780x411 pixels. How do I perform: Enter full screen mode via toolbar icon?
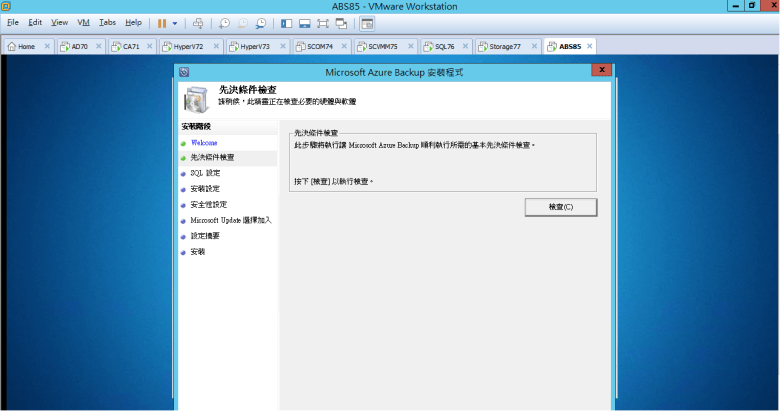tap(323, 22)
